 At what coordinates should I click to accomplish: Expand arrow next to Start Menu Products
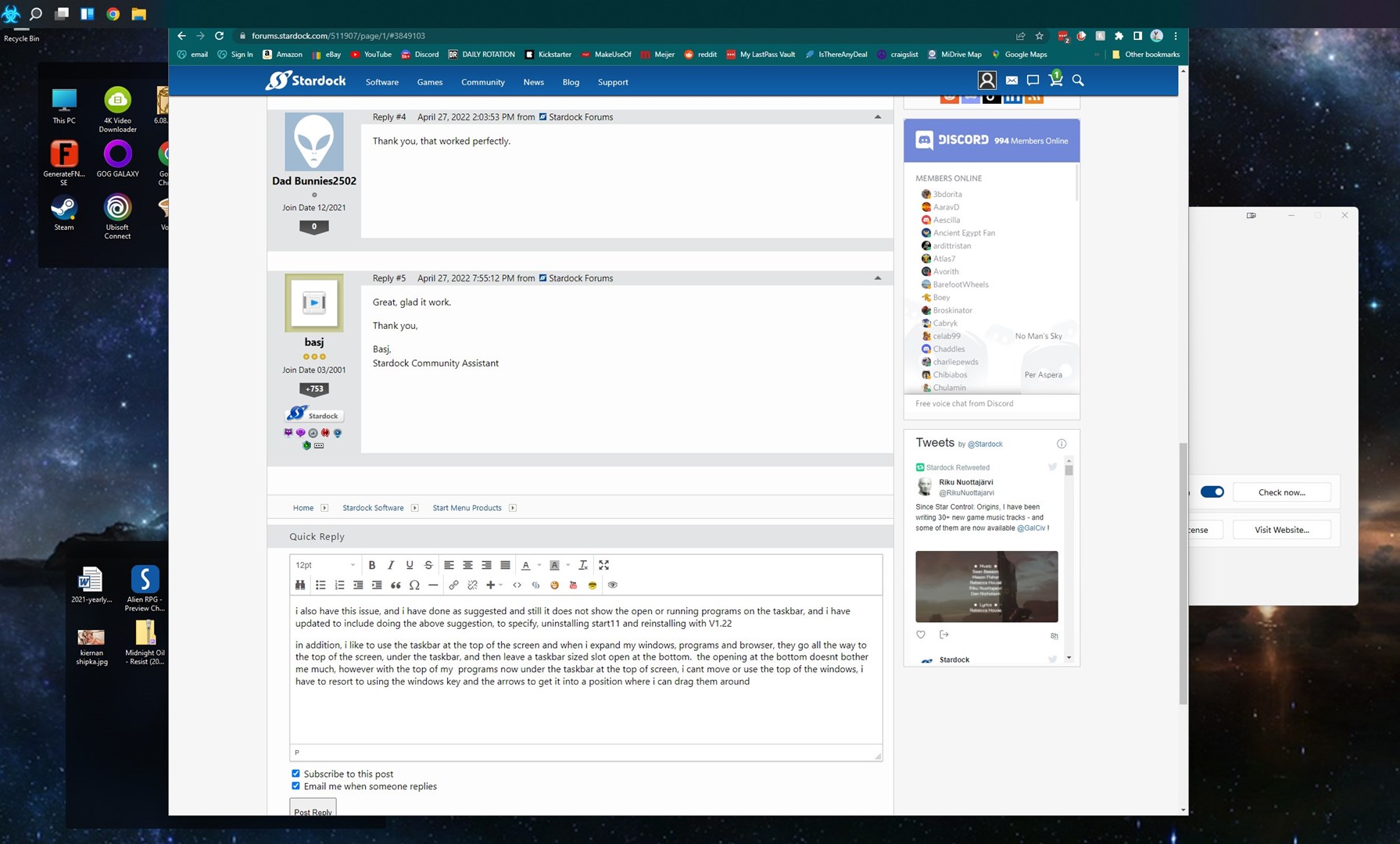513,508
